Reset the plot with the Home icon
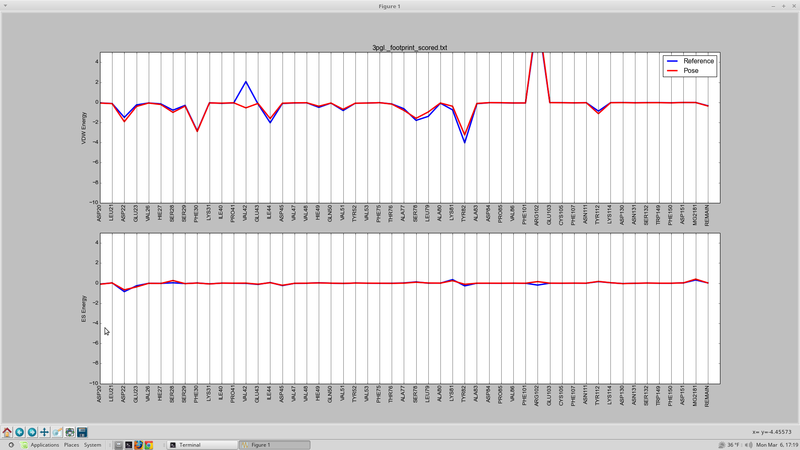Viewport: 800px width, 450px height. click(x=7, y=432)
